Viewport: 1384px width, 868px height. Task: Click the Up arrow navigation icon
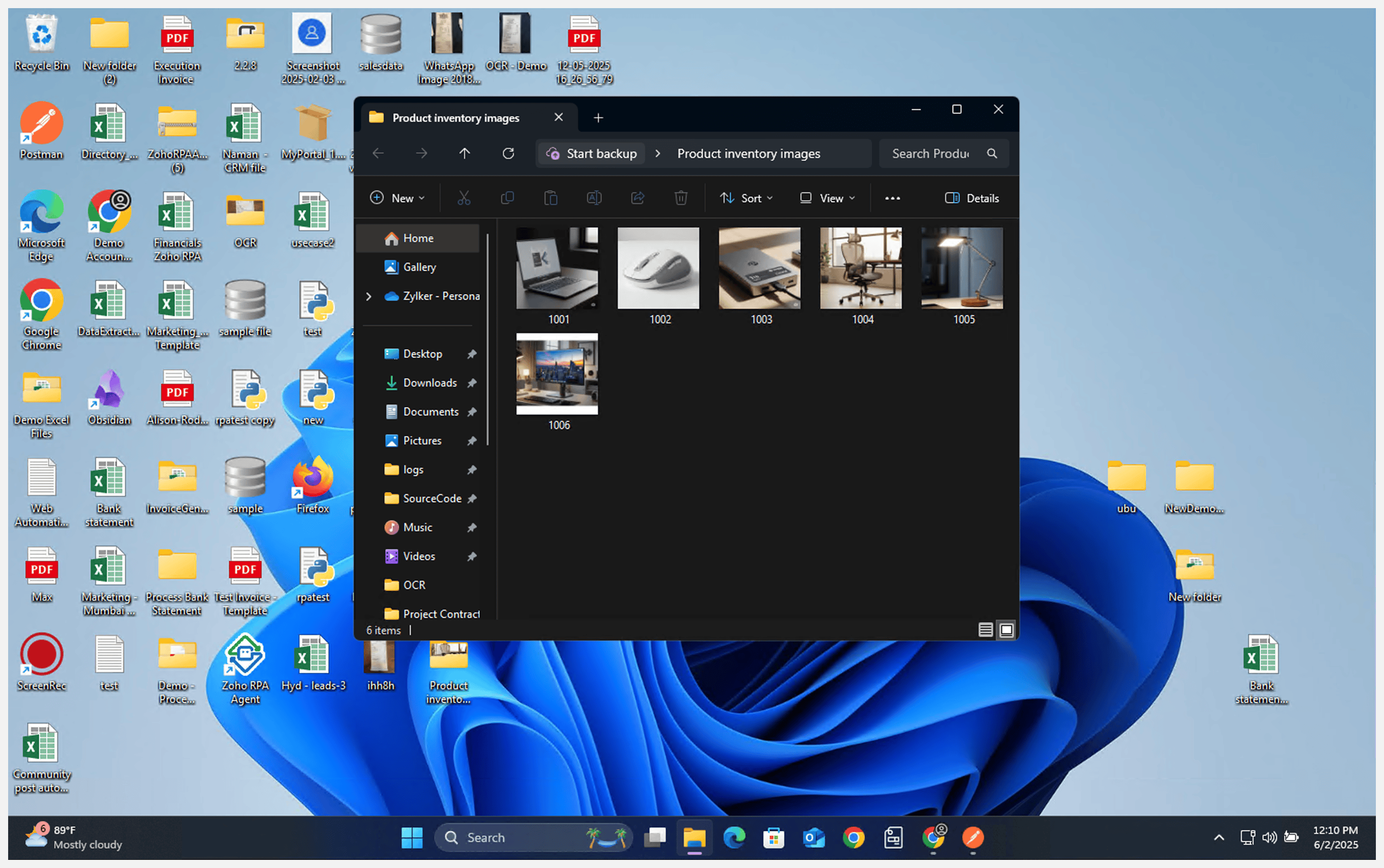click(x=464, y=153)
